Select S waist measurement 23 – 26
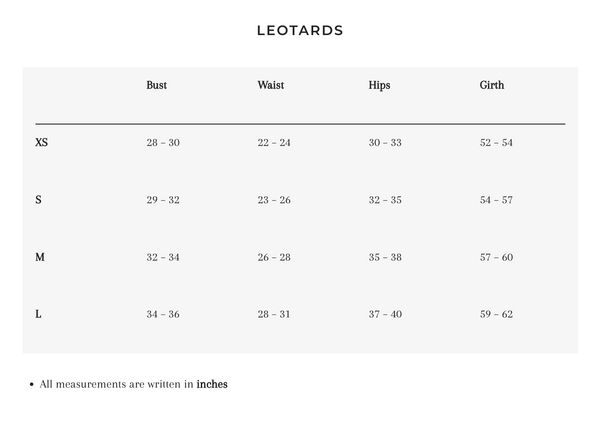The height and width of the screenshot is (421, 600). pos(274,200)
